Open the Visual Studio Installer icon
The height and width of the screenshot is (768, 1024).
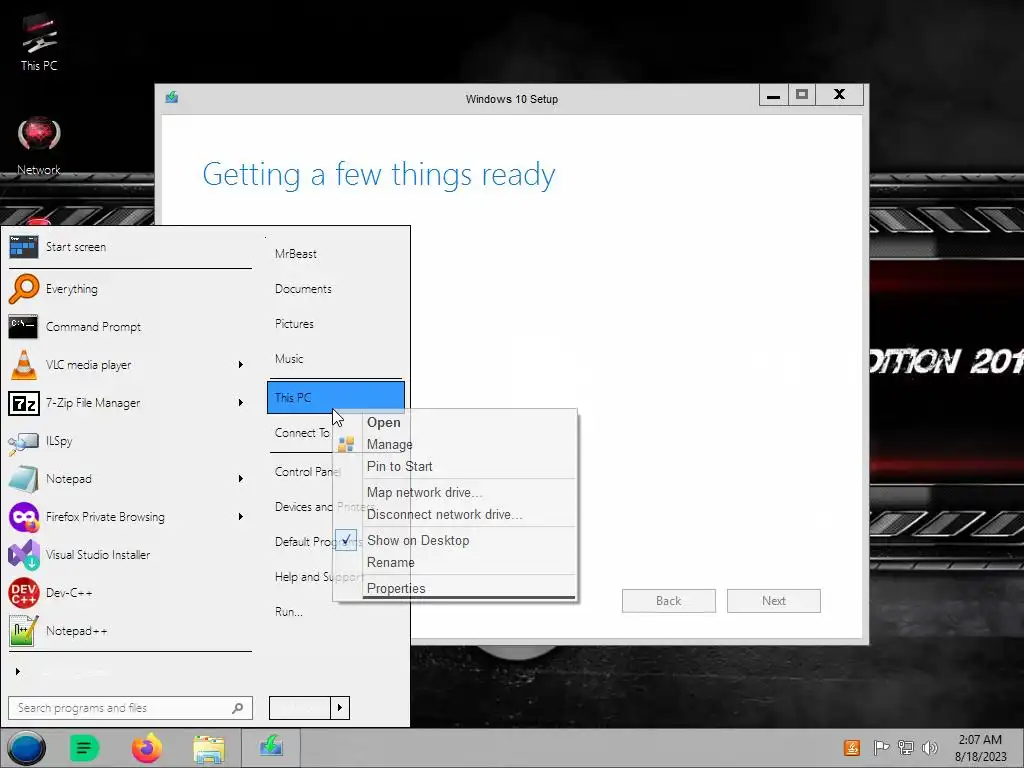pyautogui.click(x=24, y=554)
